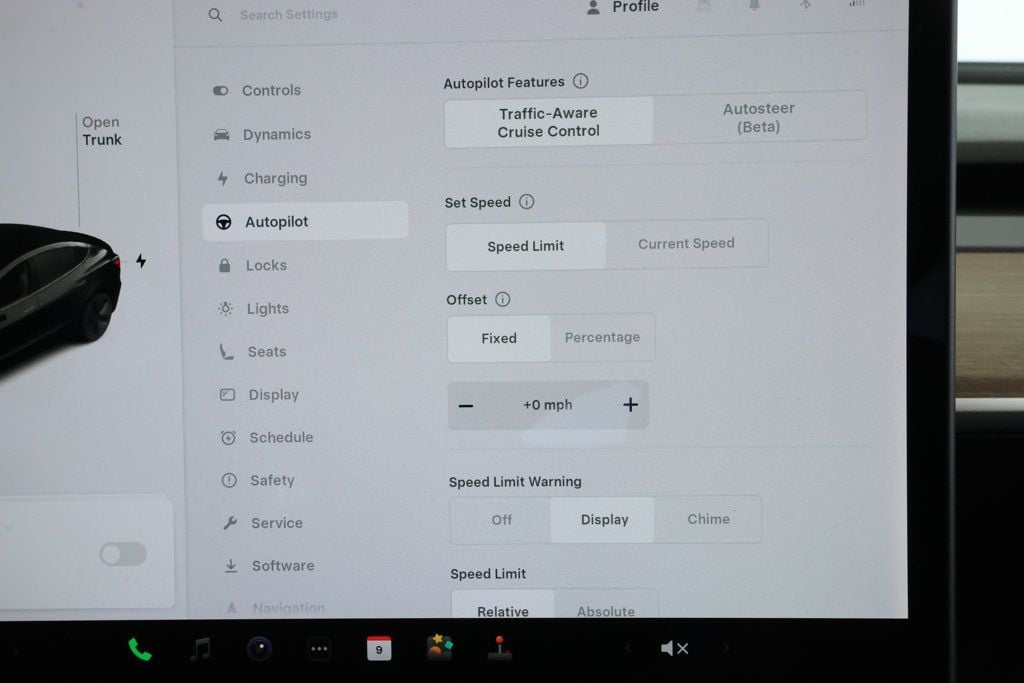
Task: Set Speed Limit Warning to Chime
Action: 708,520
